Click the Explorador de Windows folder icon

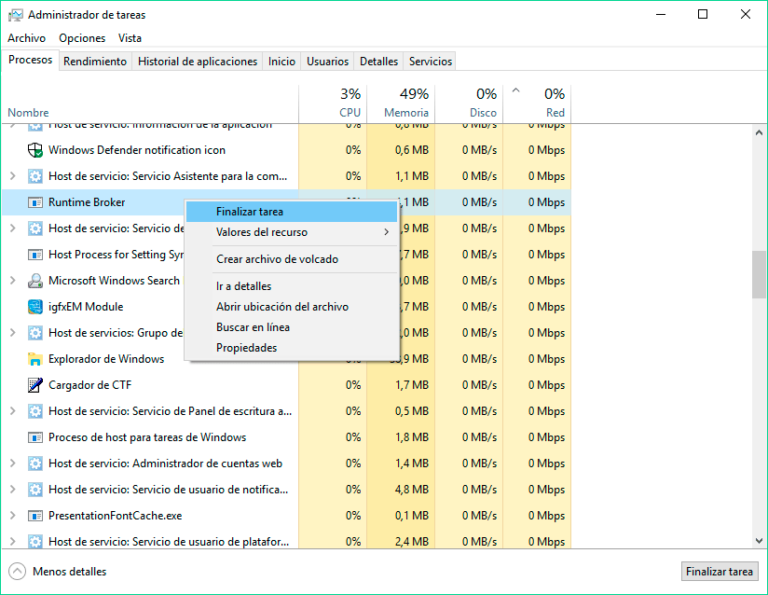[35, 359]
